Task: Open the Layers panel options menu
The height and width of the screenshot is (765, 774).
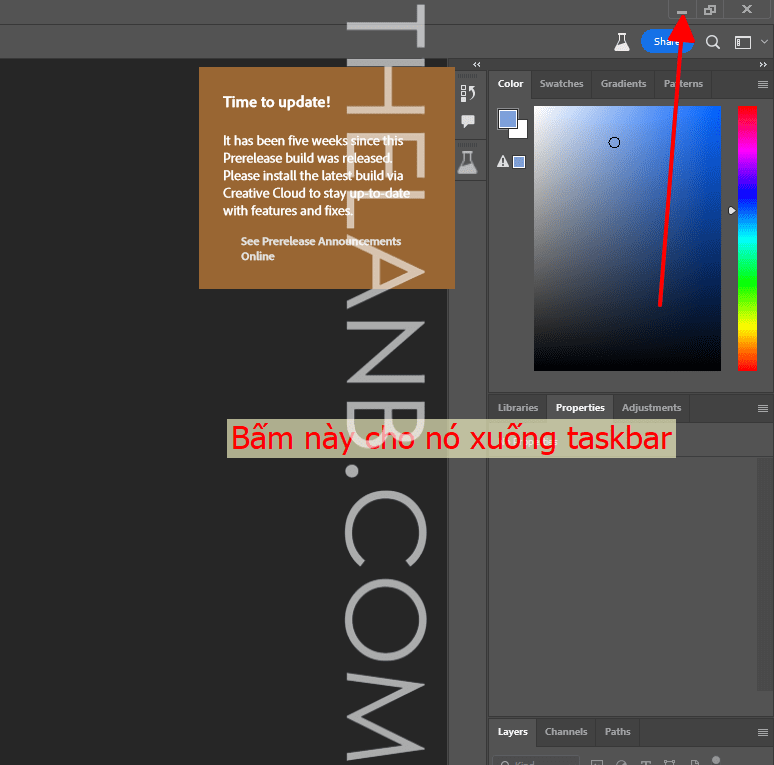Action: (x=762, y=732)
